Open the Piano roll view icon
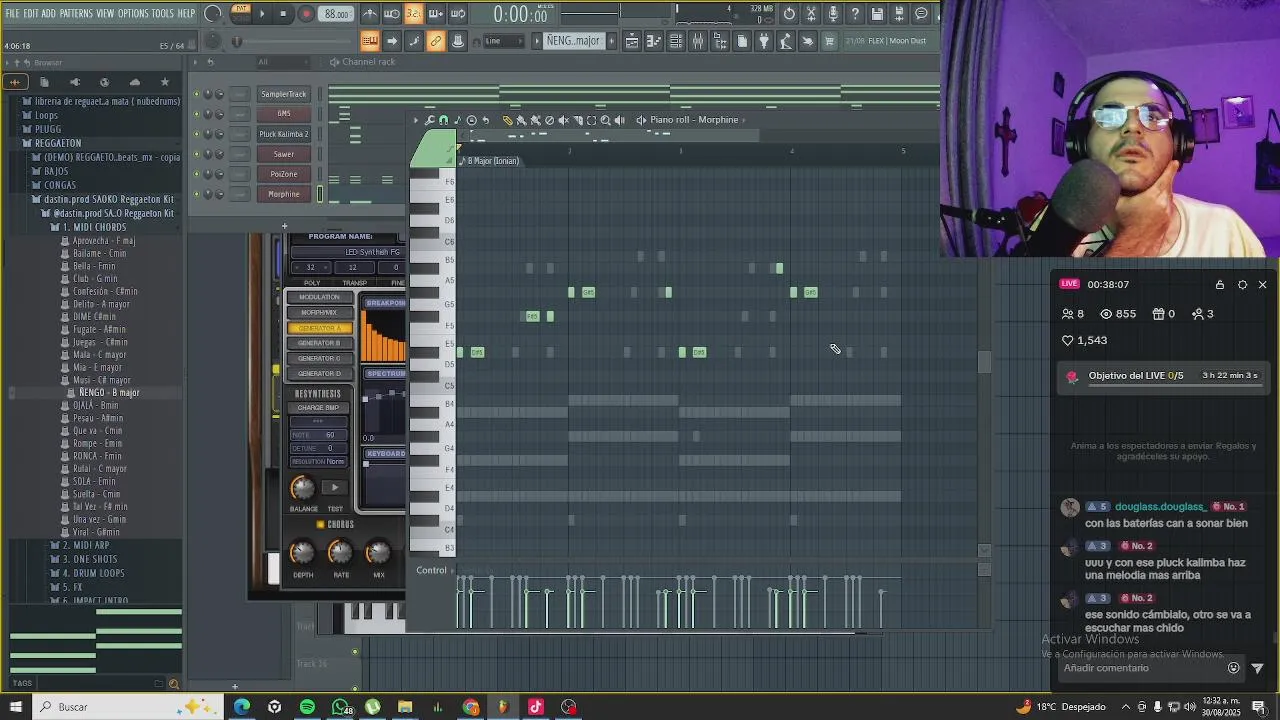 654,41
